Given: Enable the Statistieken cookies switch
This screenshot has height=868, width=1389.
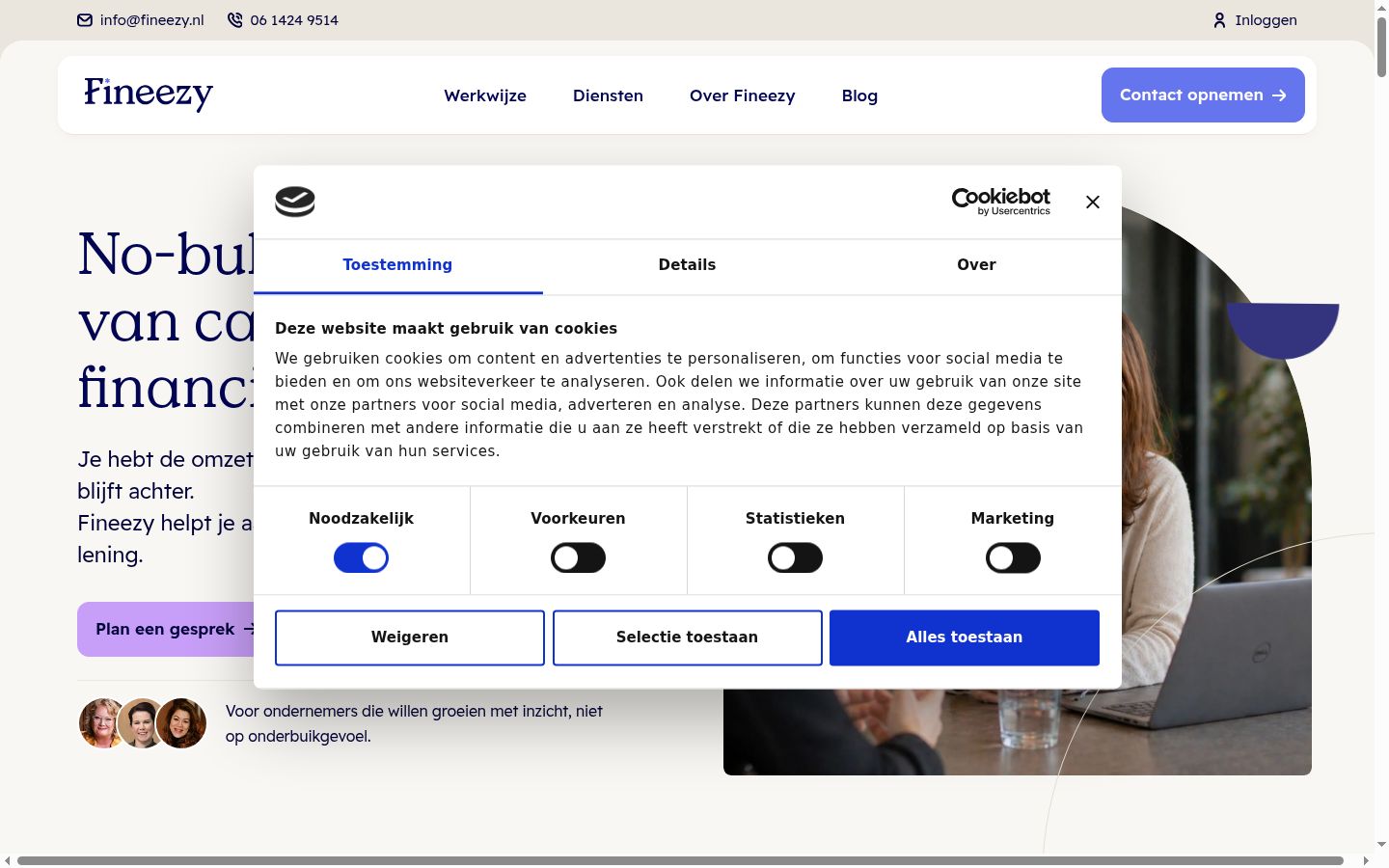Looking at the screenshot, I should click(x=795, y=557).
